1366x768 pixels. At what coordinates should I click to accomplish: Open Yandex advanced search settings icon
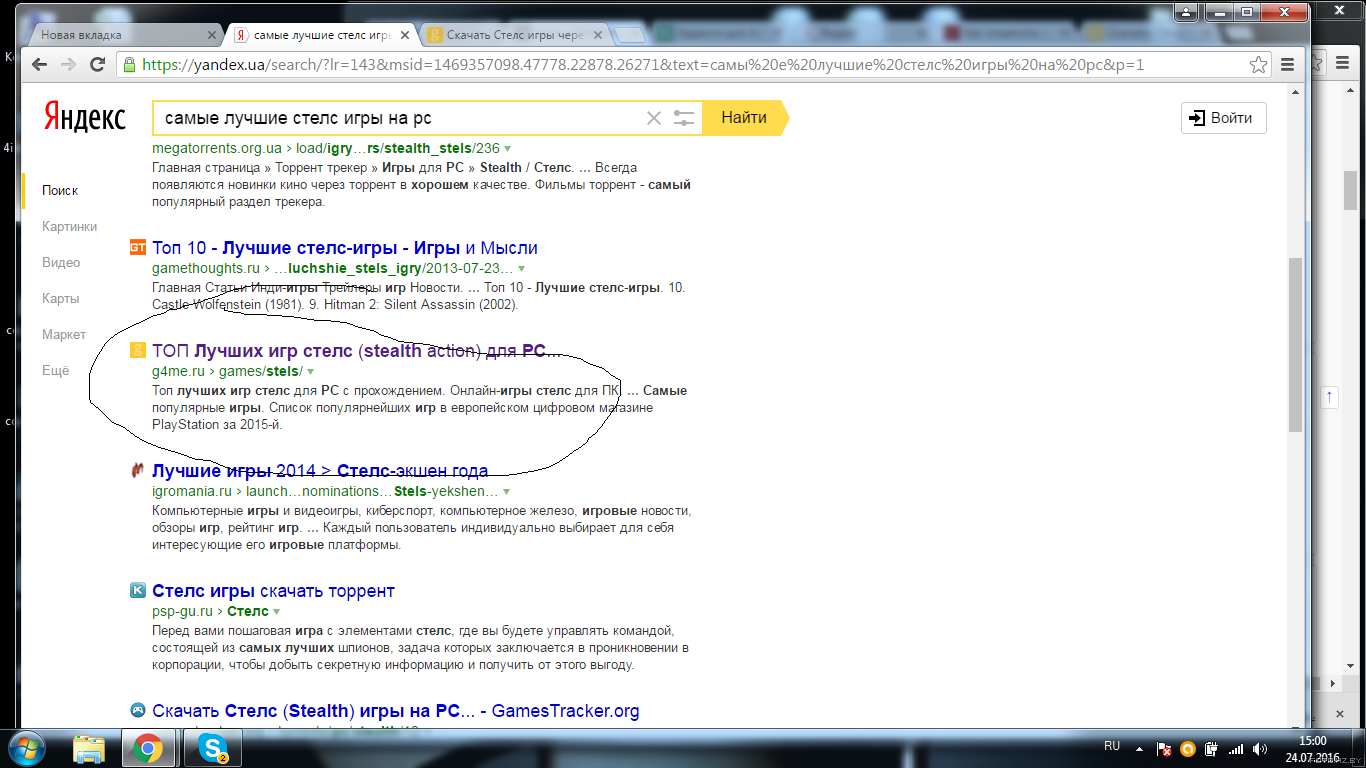(684, 118)
